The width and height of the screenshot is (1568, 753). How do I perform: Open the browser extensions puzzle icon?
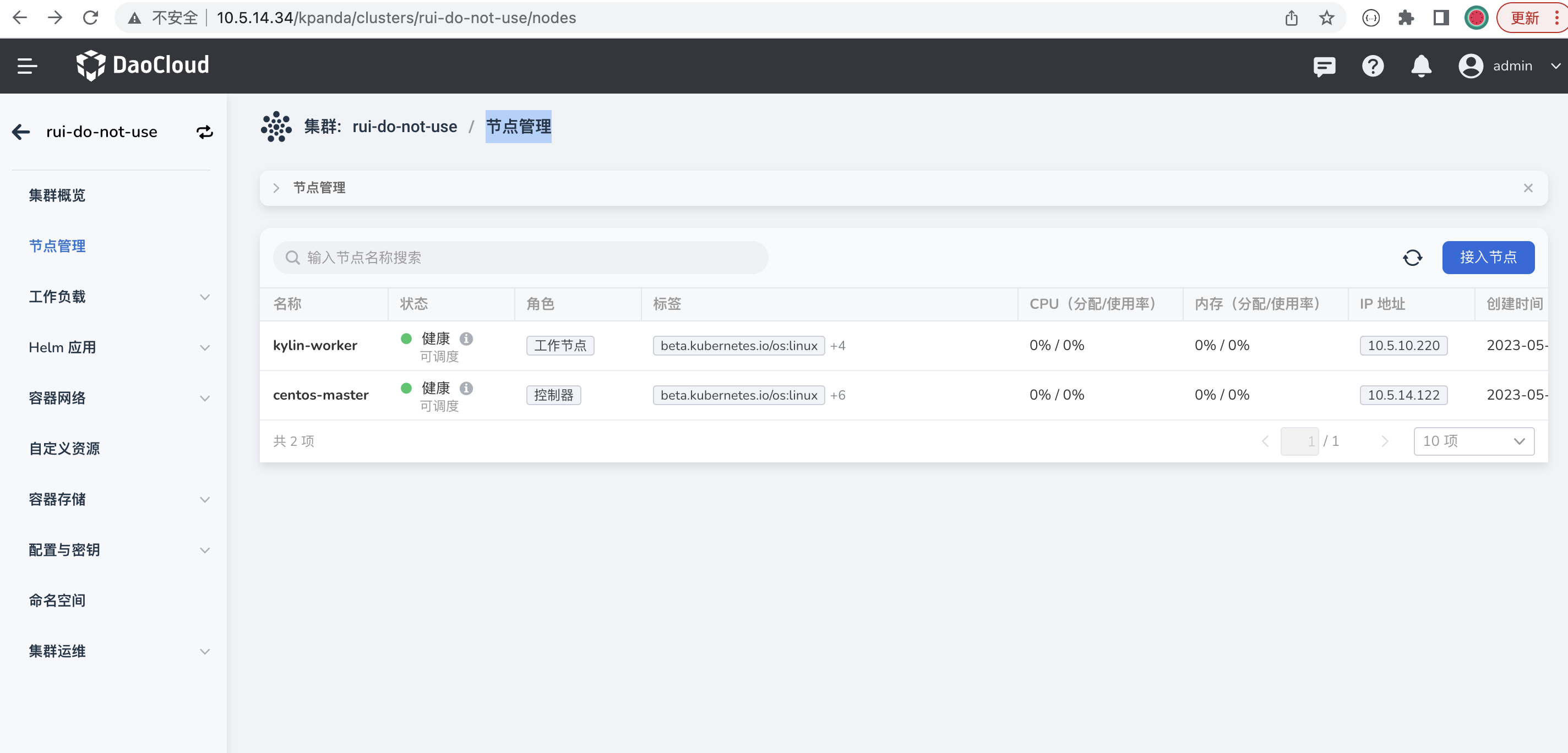tap(1406, 18)
